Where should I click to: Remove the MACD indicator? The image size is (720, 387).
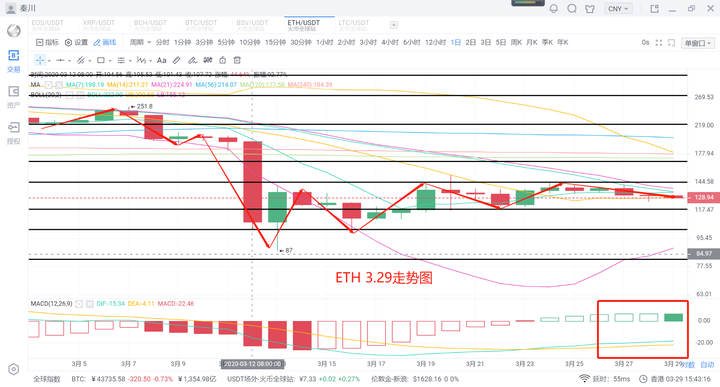click(x=90, y=304)
